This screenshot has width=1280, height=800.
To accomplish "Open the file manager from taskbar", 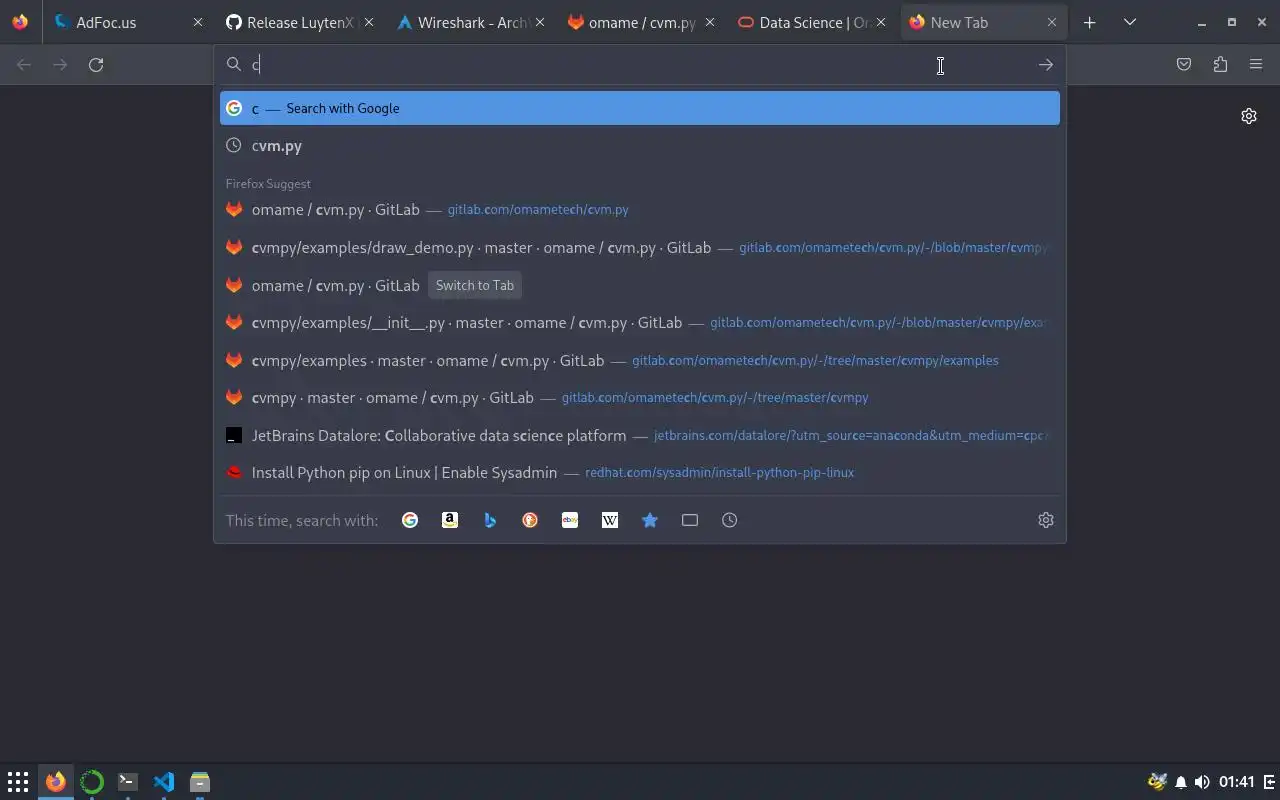I will click(x=200, y=782).
